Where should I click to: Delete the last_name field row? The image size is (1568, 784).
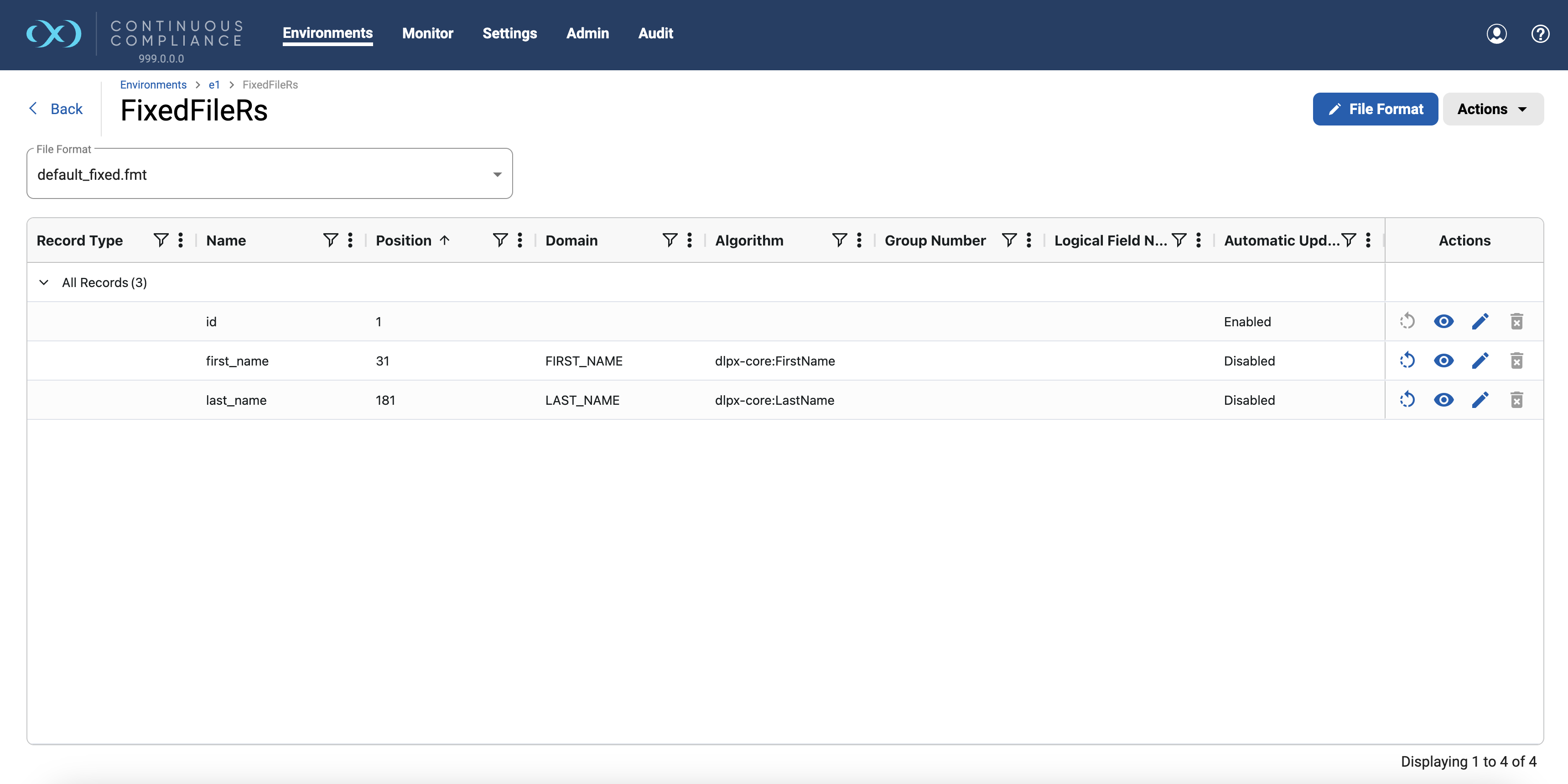tap(1516, 400)
